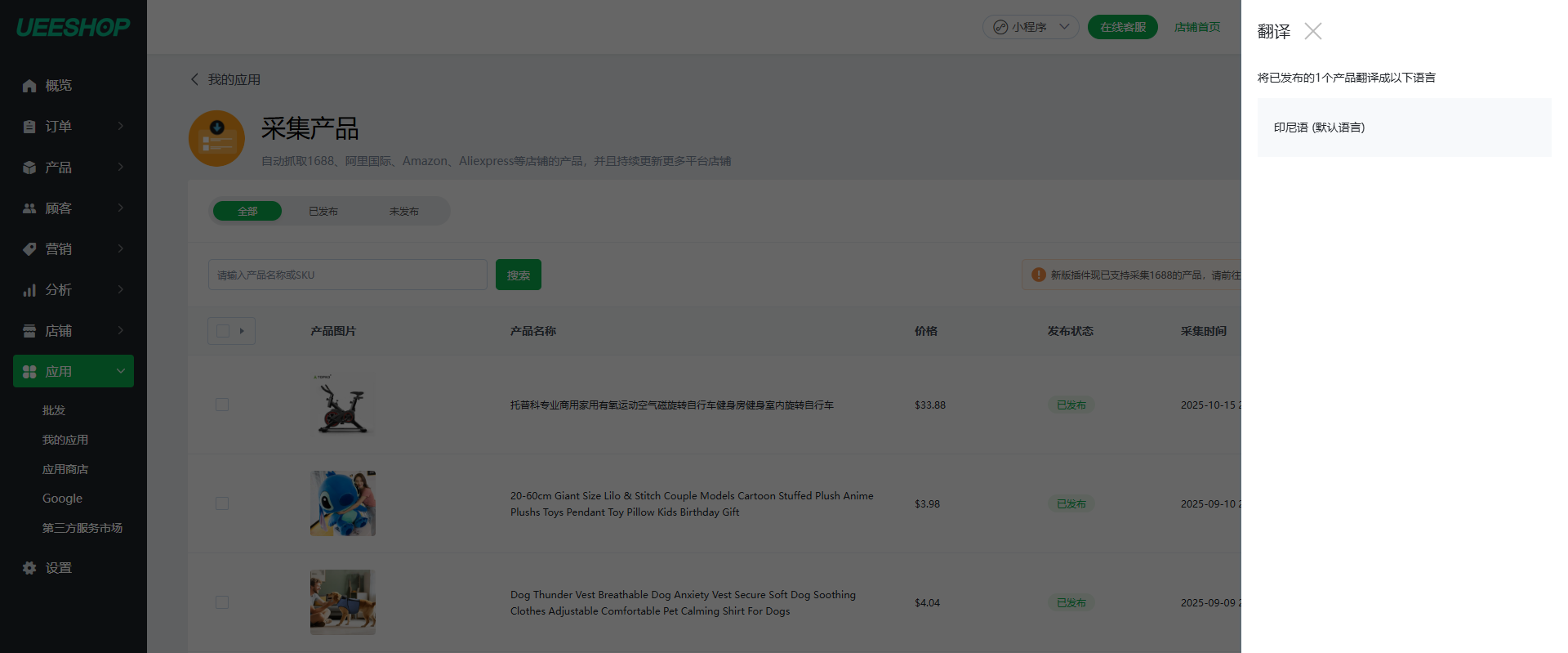
Task: Click the orders clipboard icon
Action: [x=29, y=127]
